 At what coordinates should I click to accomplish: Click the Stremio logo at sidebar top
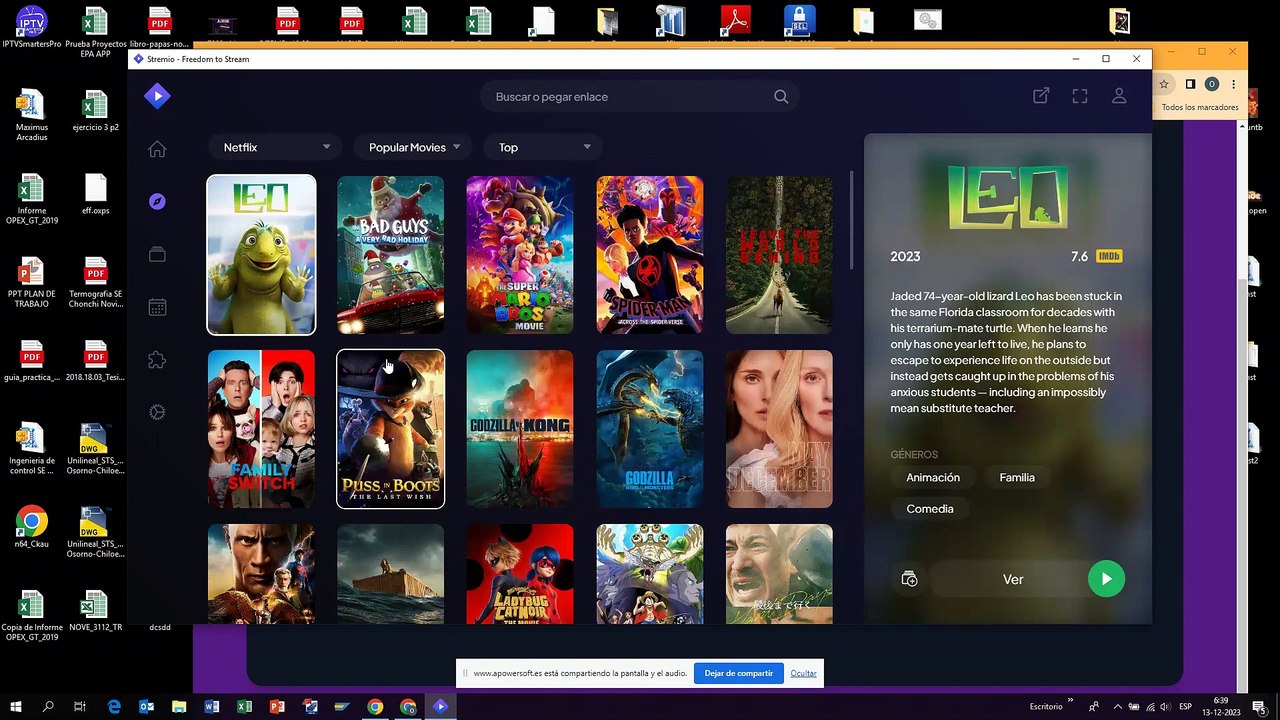pyautogui.click(x=157, y=96)
